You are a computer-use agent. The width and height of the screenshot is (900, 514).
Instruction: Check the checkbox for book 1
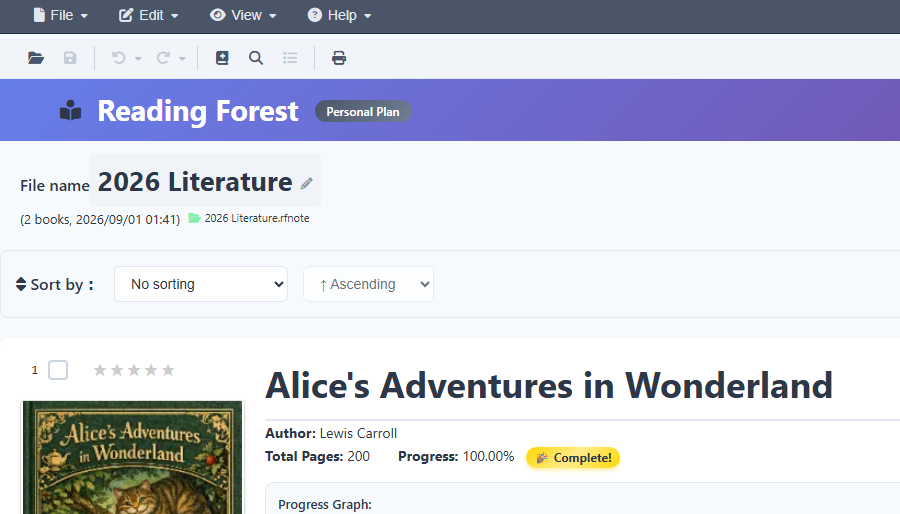(58, 370)
